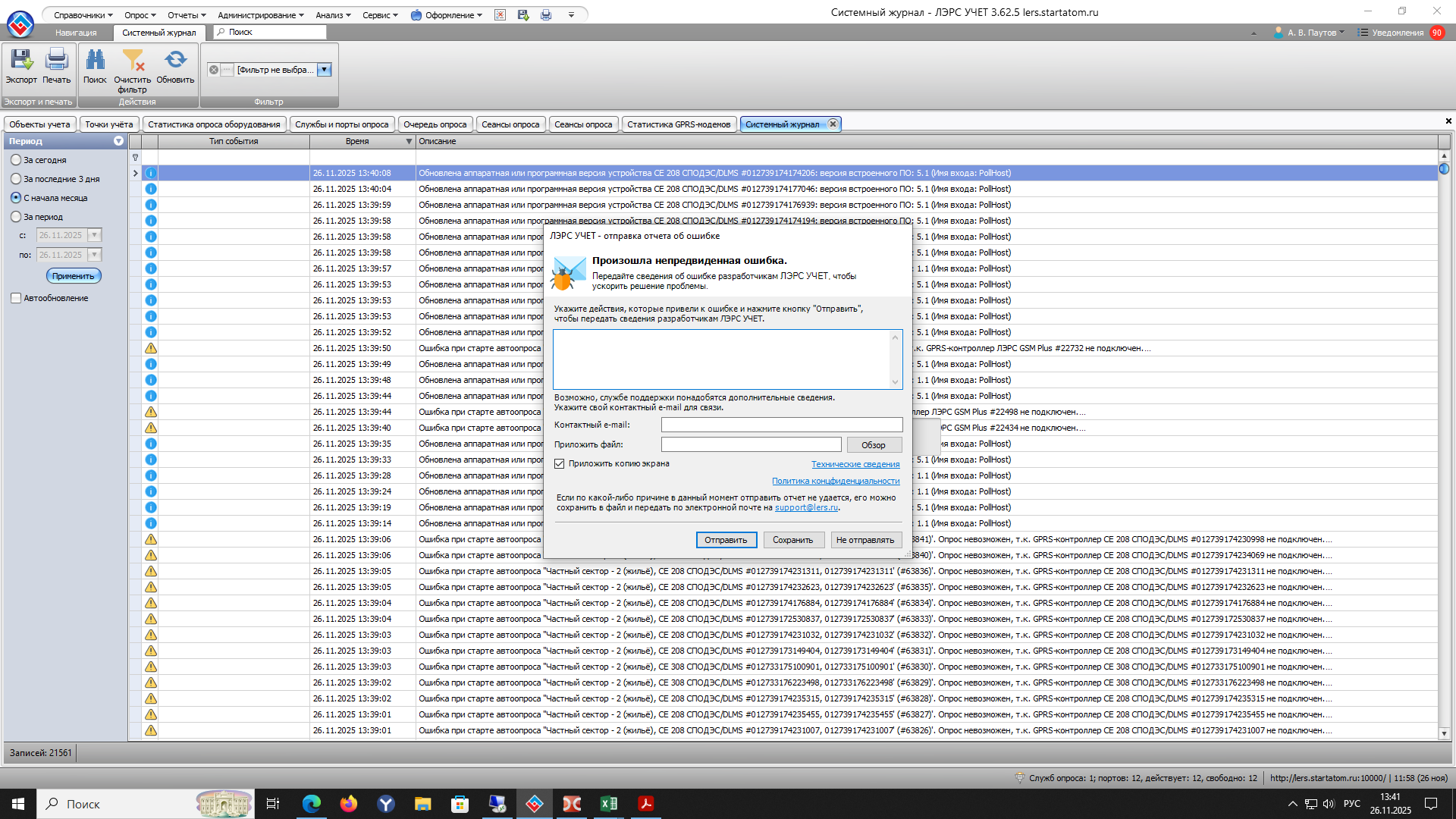Uncheck the attach screenshot checkbox
This screenshot has width=1456, height=819.
[560, 463]
